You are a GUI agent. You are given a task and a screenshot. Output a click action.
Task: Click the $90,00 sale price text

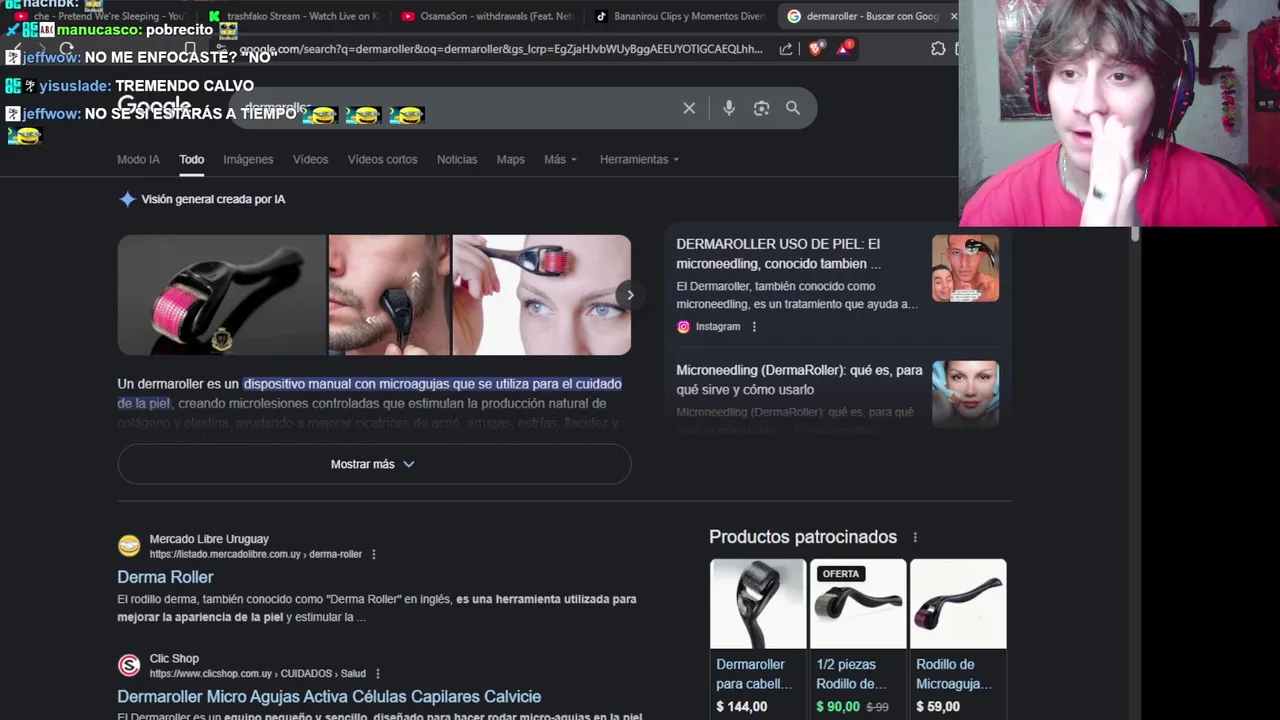[x=838, y=707]
